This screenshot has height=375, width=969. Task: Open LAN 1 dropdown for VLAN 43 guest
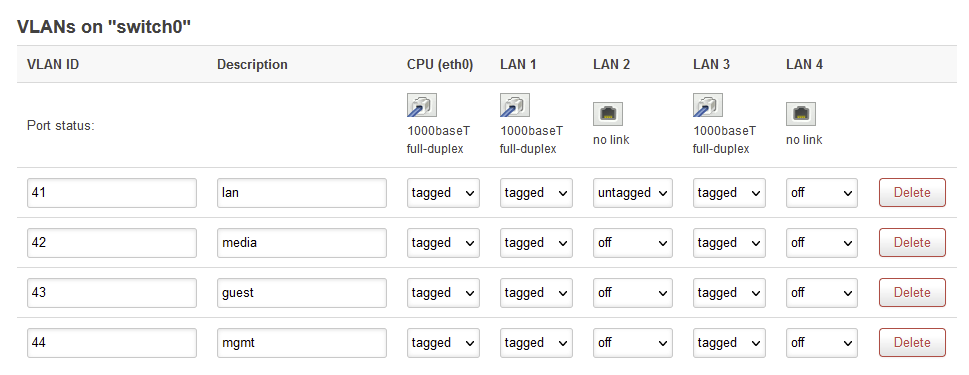536,293
